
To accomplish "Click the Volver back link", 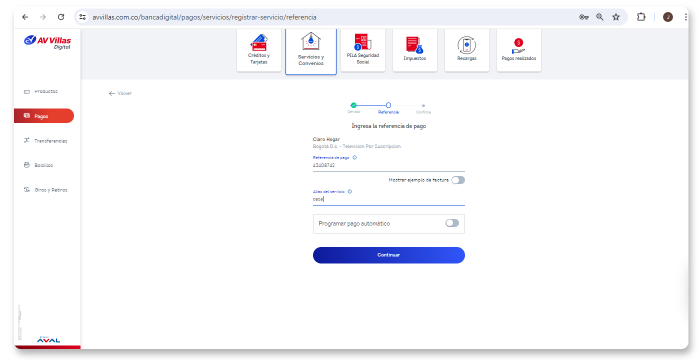I will tap(120, 93).
